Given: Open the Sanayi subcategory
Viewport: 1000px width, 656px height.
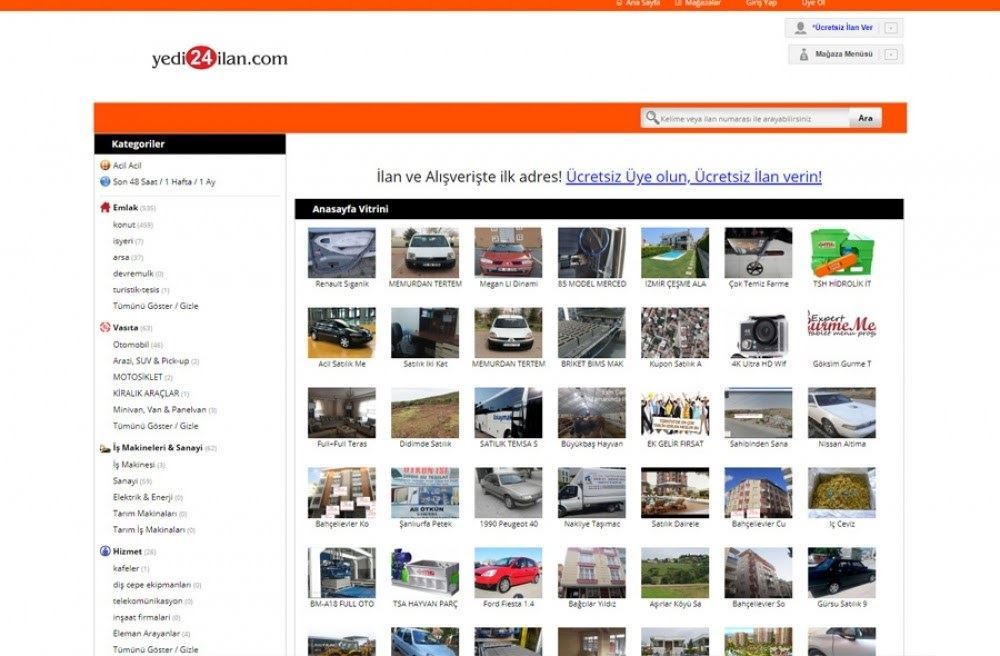Looking at the screenshot, I should (126, 481).
